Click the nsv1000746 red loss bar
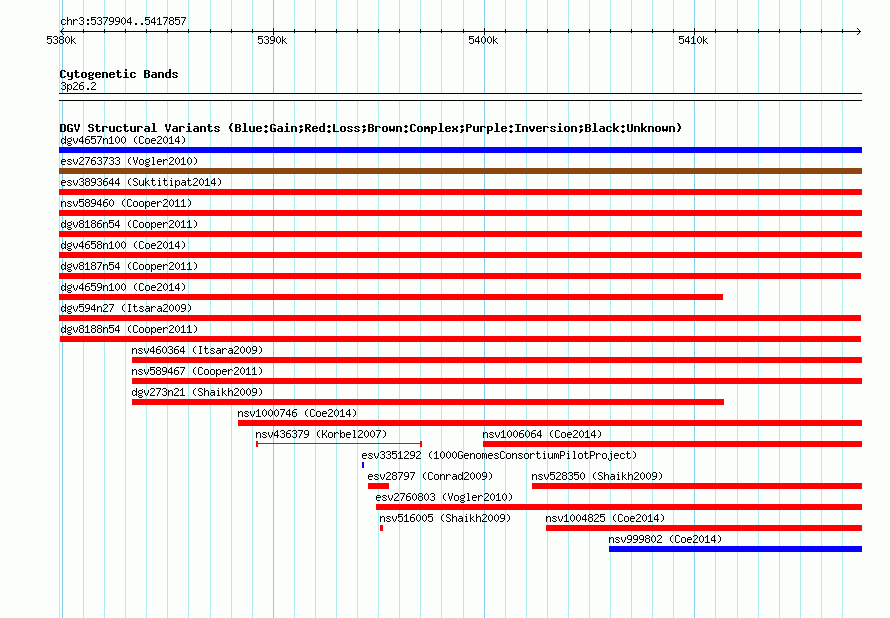 tap(550, 423)
